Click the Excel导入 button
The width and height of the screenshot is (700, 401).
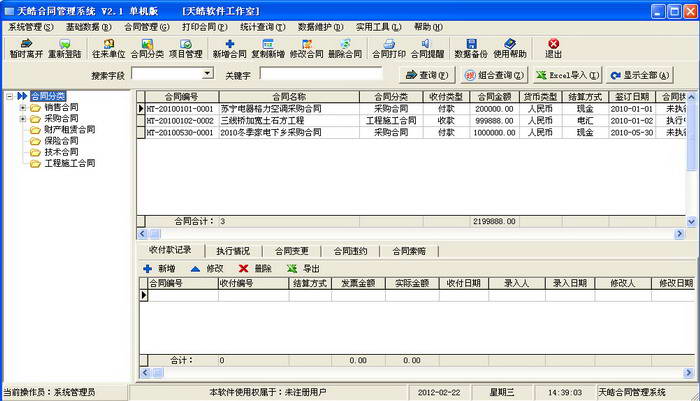pyautogui.click(x=567, y=75)
